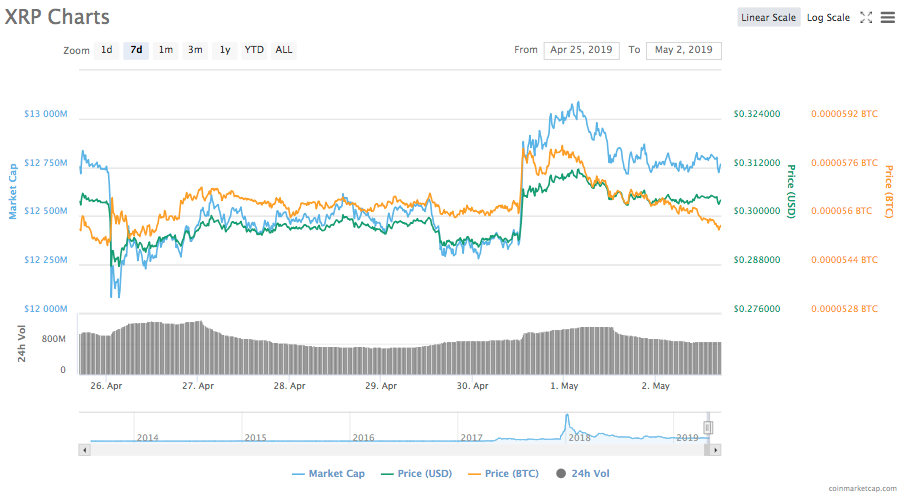Open the chart hamburger menu icon
This screenshot has height=494, width=906.
pyautogui.click(x=888, y=18)
